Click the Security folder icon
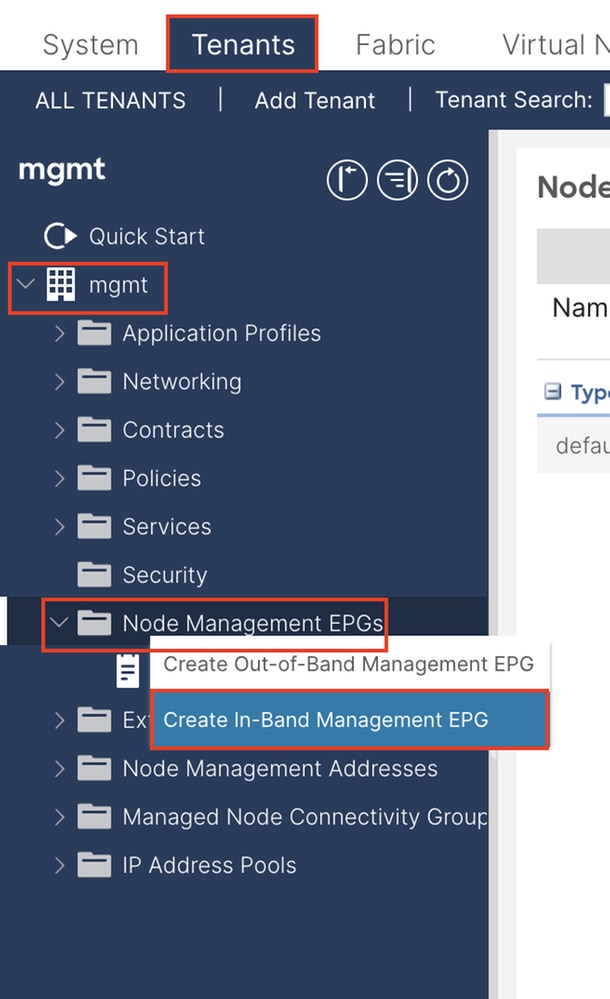Image resolution: width=610 pixels, height=999 pixels. pyautogui.click(x=95, y=575)
